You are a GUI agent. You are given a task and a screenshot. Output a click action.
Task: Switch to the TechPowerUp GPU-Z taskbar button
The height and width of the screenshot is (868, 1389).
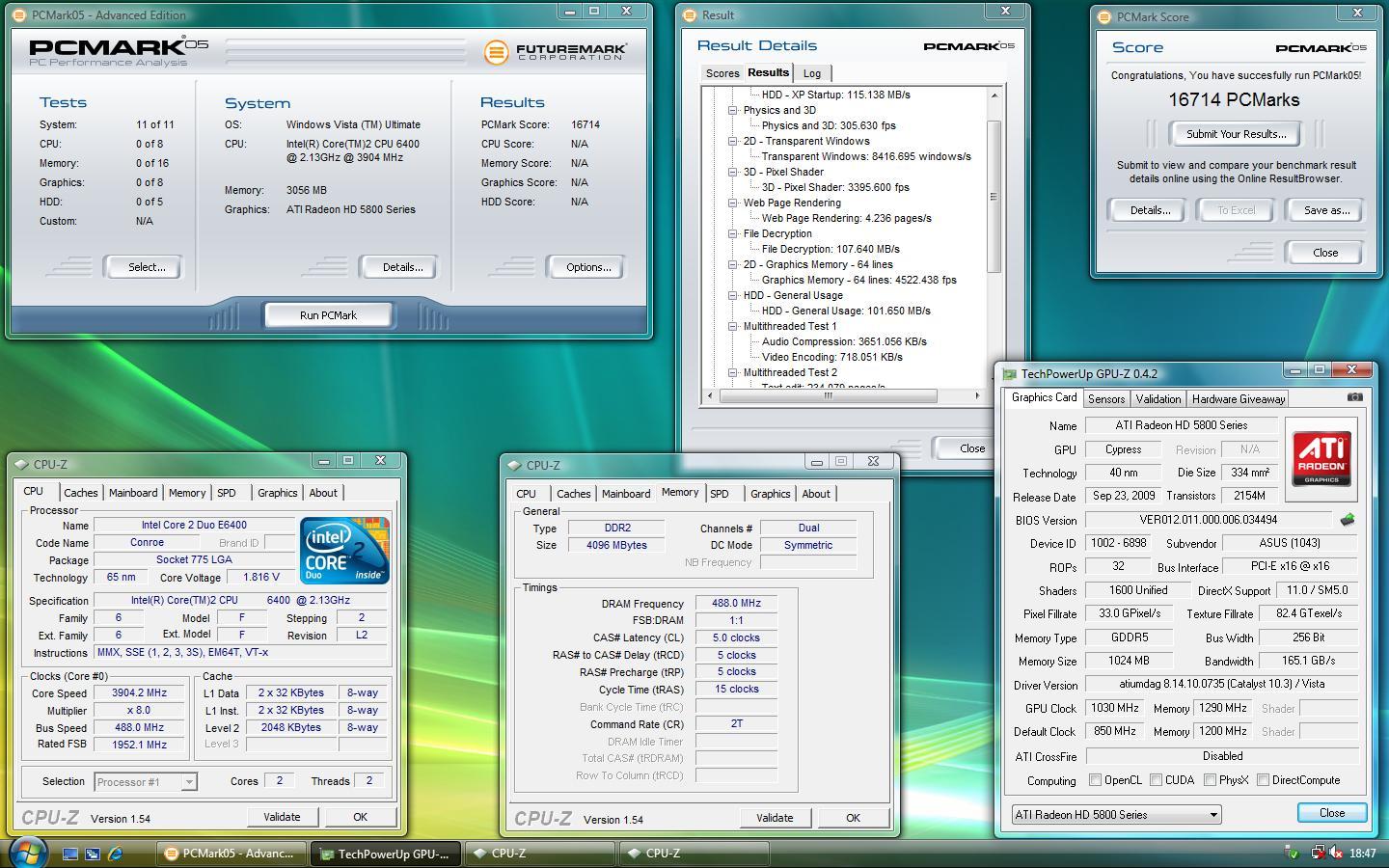pyautogui.click(x=386, y=854)
